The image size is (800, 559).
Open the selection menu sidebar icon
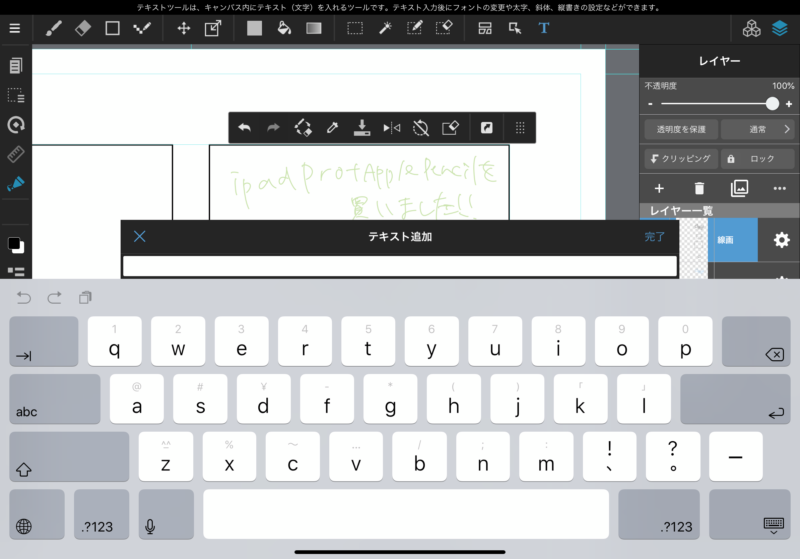click(x=16, y=95)
